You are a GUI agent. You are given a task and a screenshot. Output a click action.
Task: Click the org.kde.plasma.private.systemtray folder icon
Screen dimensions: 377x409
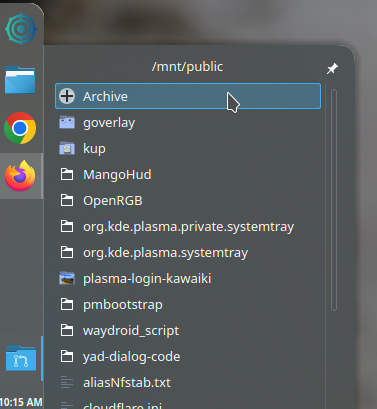click(x=67, y=226)
